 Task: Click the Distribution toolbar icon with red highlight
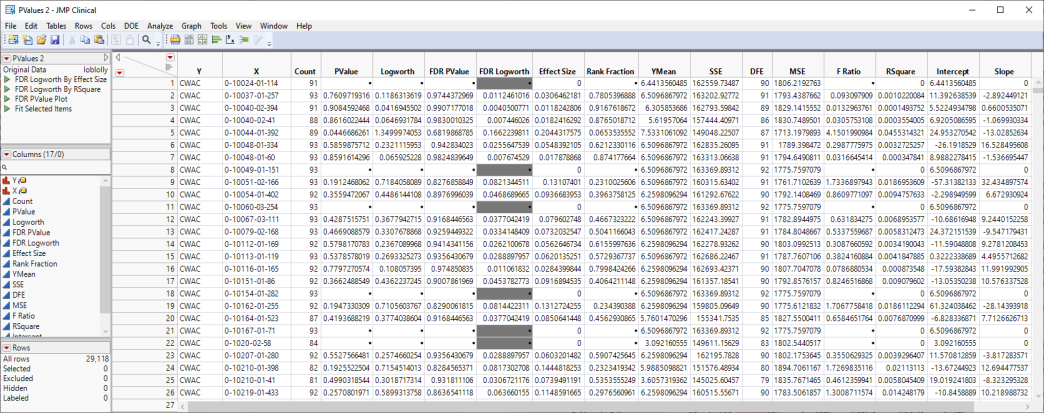pos(176,40)
